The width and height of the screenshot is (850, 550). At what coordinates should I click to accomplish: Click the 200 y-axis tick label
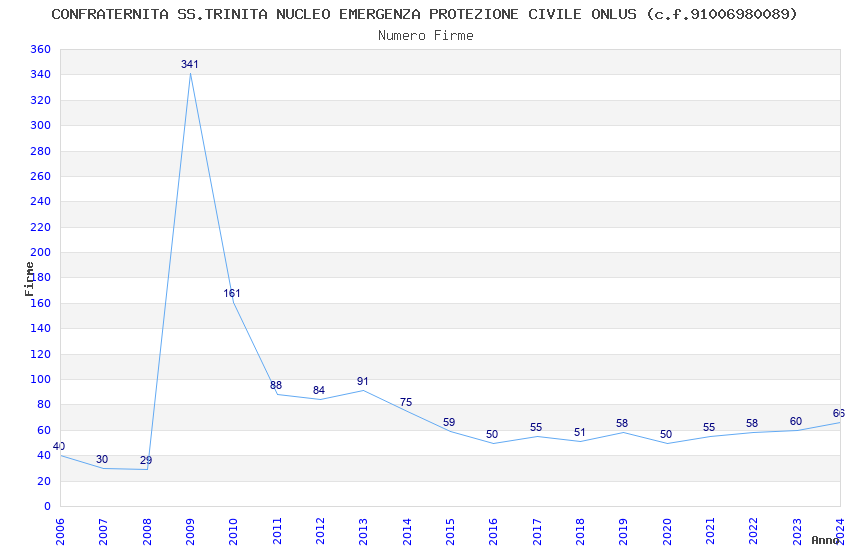[41, 253]
